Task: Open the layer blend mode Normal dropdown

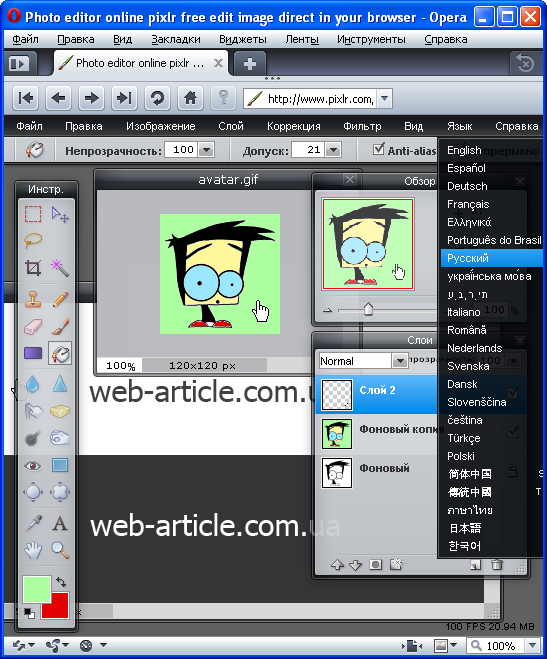Action: tap(400, 361)
